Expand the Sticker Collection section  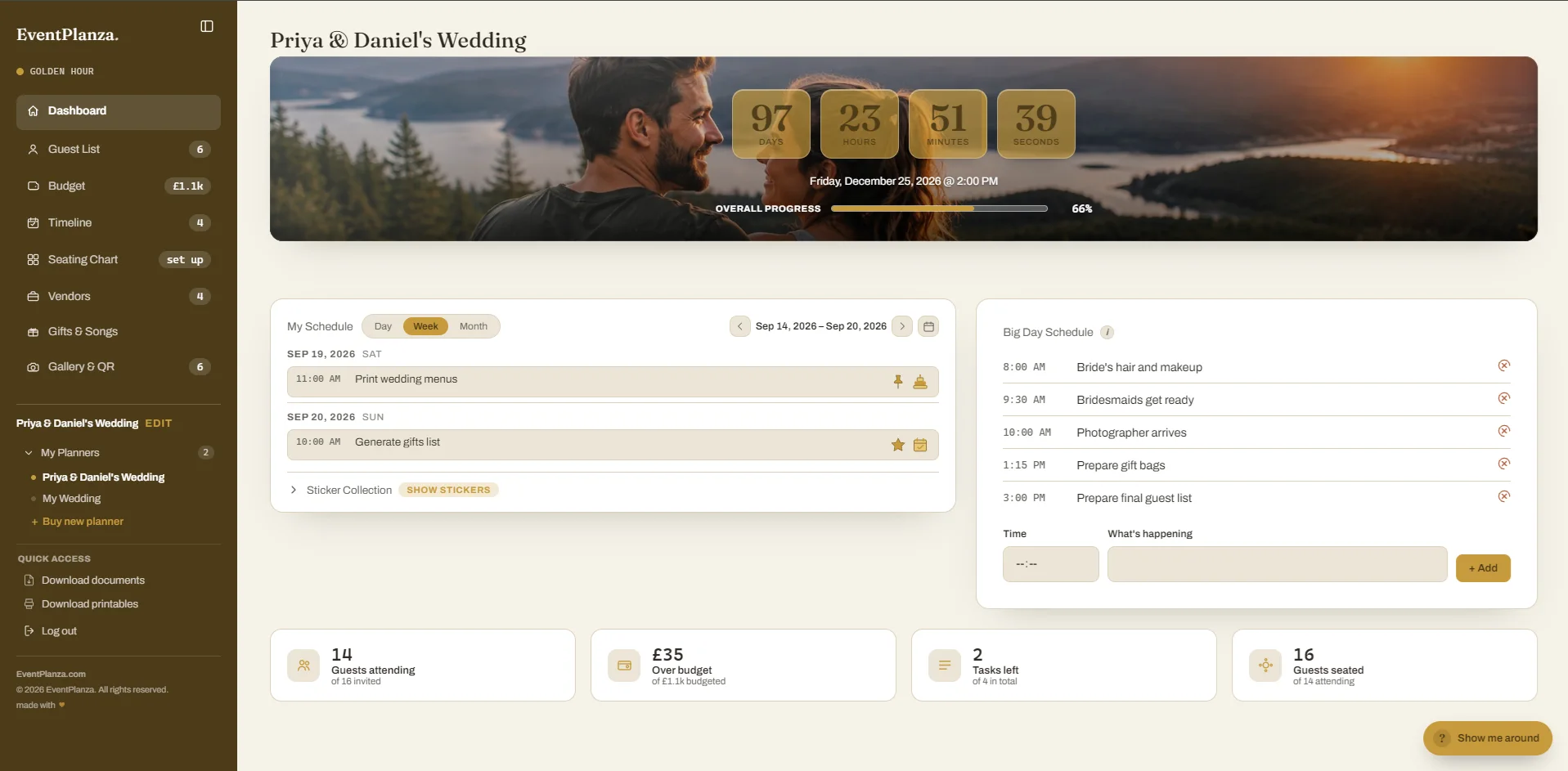click(294, 490)
